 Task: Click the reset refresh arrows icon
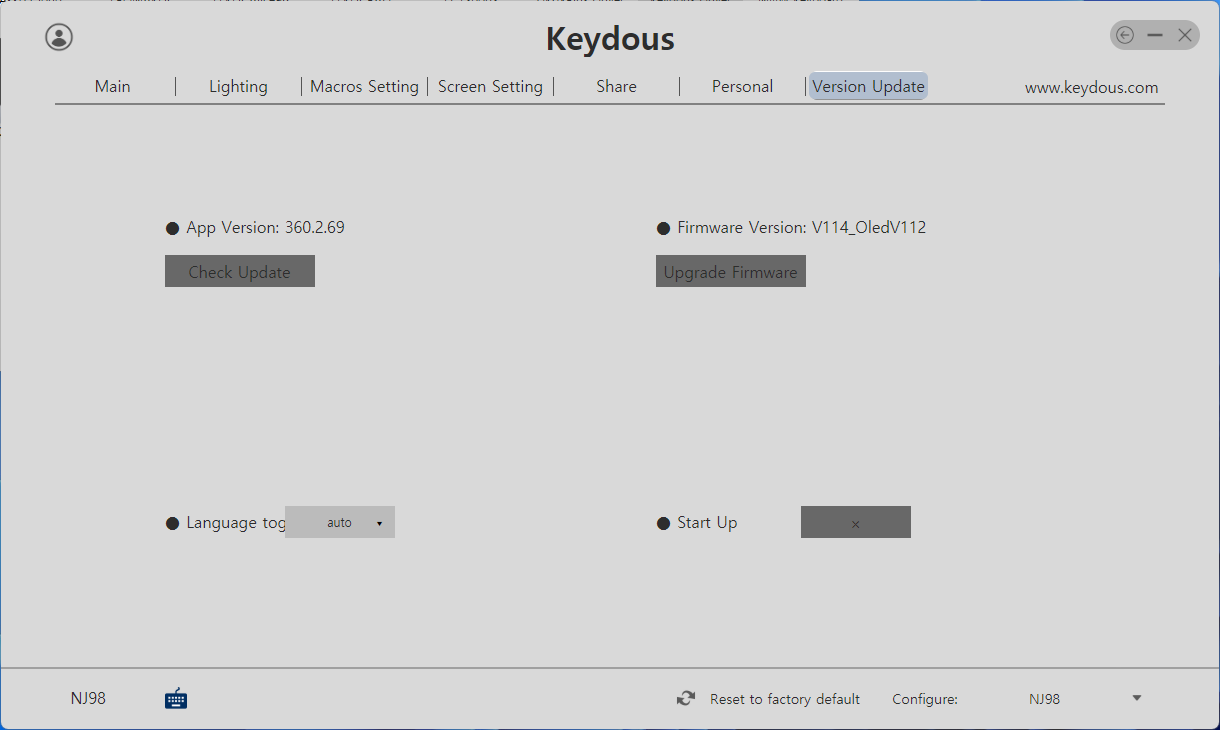click(x=686, y=699)
